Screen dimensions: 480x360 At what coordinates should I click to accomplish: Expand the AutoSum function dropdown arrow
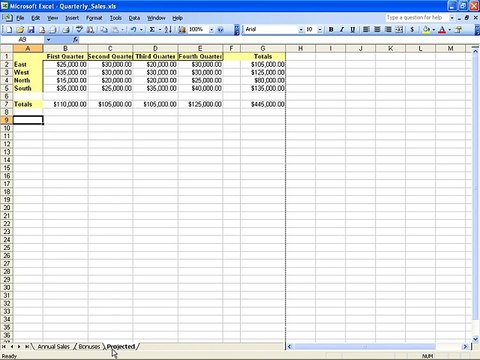[160, 30]
